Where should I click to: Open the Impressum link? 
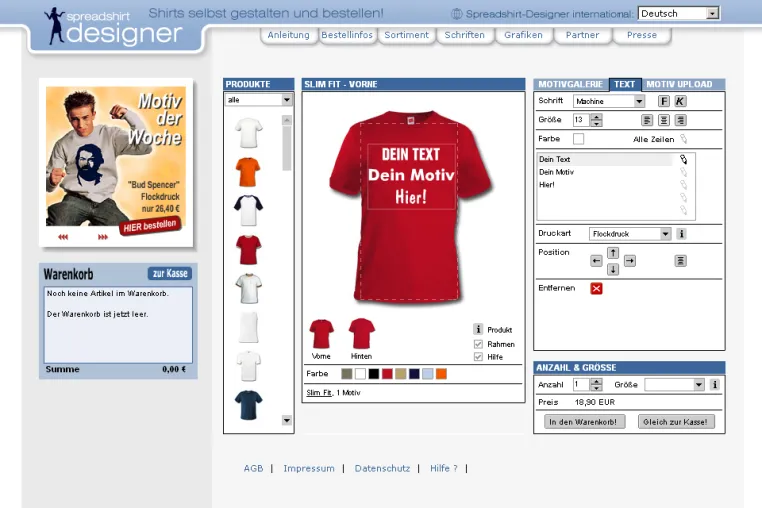pyautogui.click(x=309, y=468)
